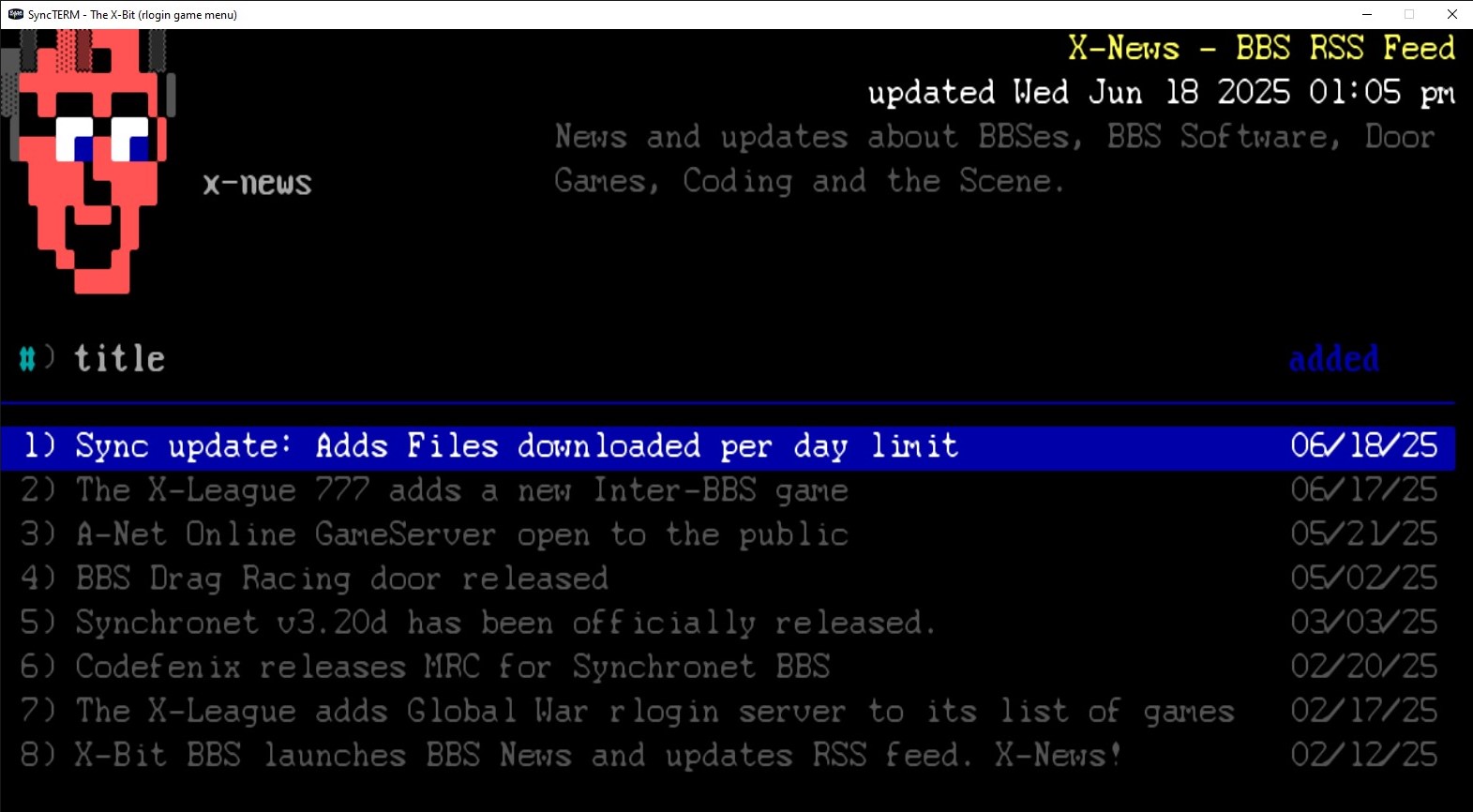Click the x-news label beside the face
1473x812 pixels.
coord(257,183)
